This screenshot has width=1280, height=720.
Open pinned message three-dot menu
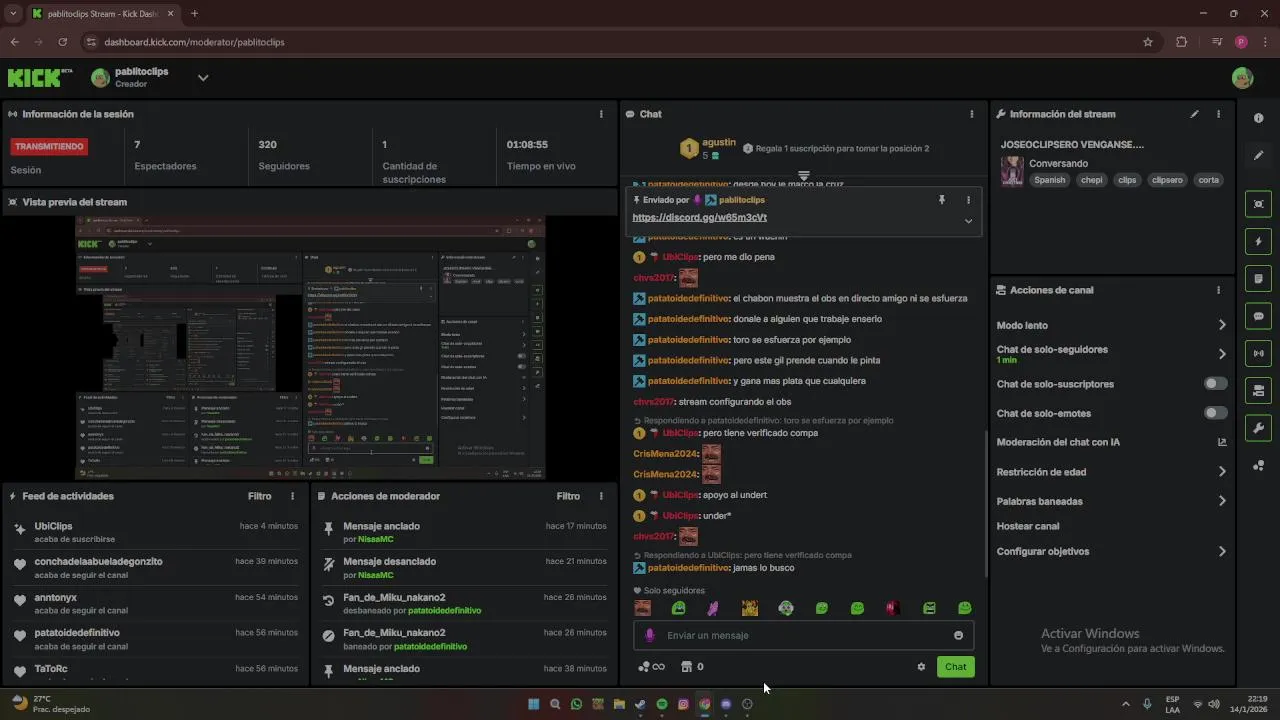click(x=968, y=200)
